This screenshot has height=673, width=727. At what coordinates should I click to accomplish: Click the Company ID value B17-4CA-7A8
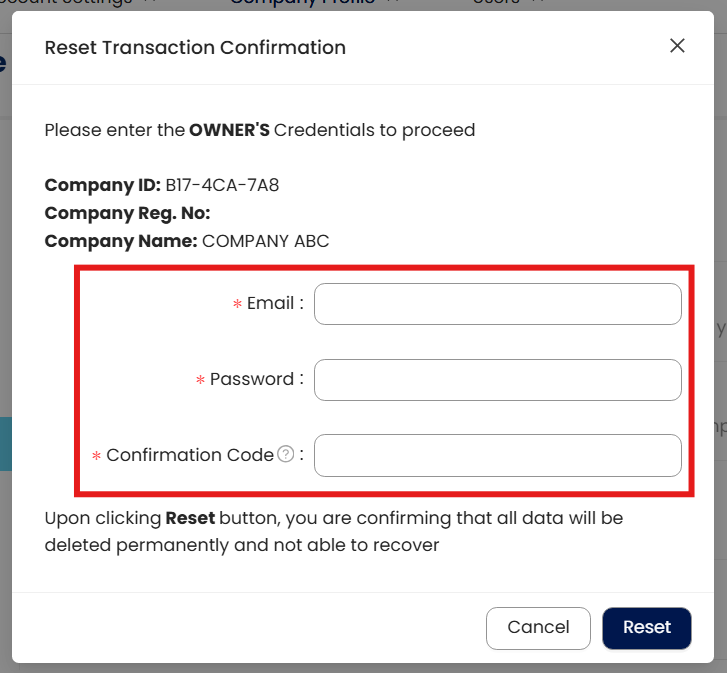pos(222,185)
